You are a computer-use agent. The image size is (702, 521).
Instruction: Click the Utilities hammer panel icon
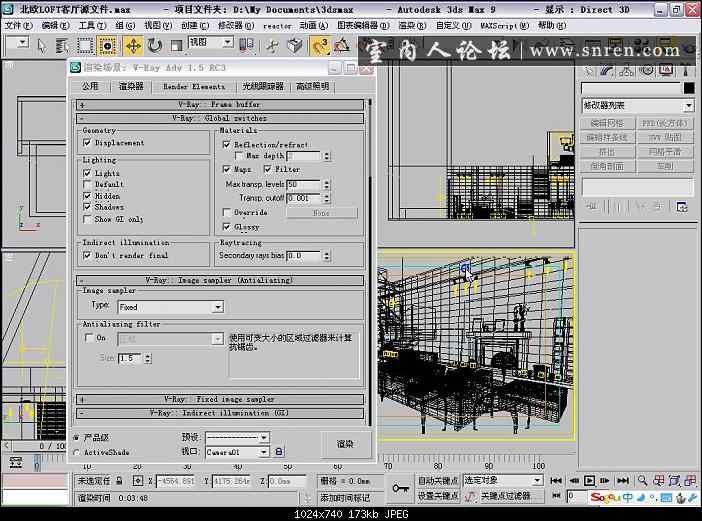(x=685, y=70)
